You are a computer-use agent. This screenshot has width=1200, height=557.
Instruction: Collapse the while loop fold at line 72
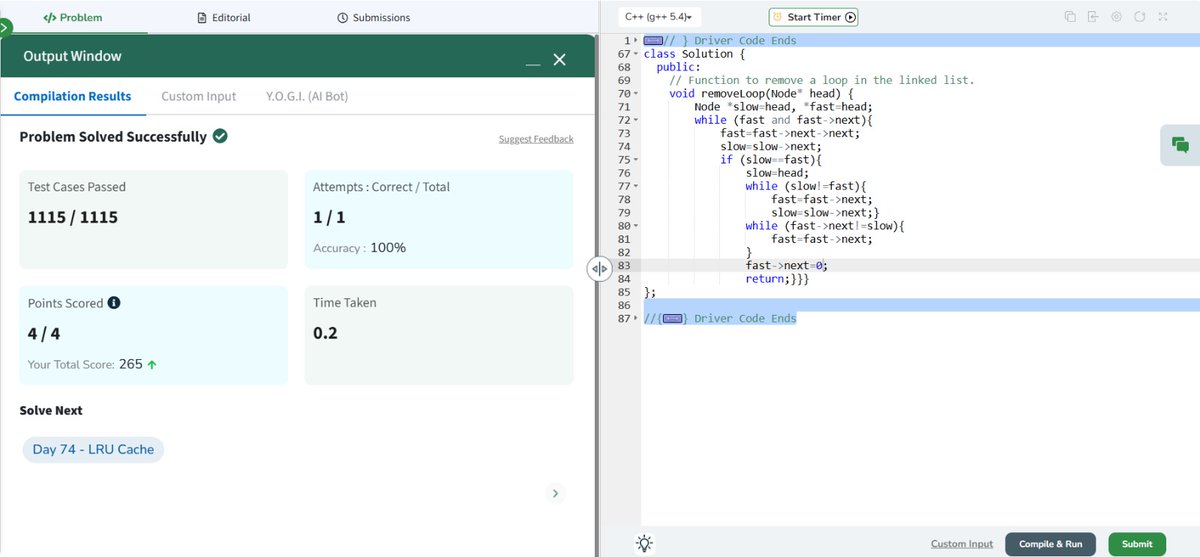(638, 120)
